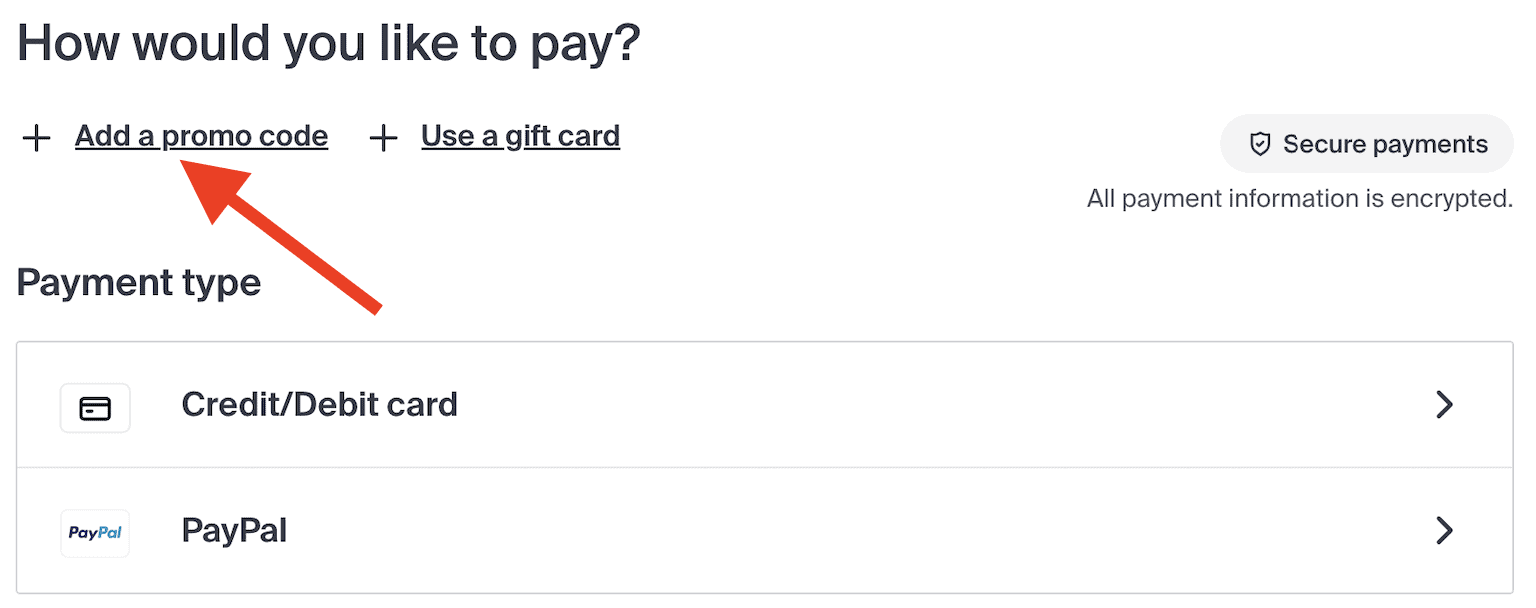Click the 'All payment information is encrypted' note
Screen dimensions: 1536x608
click(1299, 199)
